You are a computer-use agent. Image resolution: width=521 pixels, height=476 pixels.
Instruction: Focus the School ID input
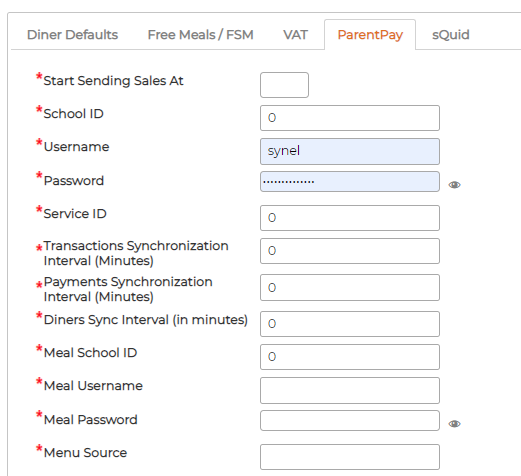click(350, 118)
